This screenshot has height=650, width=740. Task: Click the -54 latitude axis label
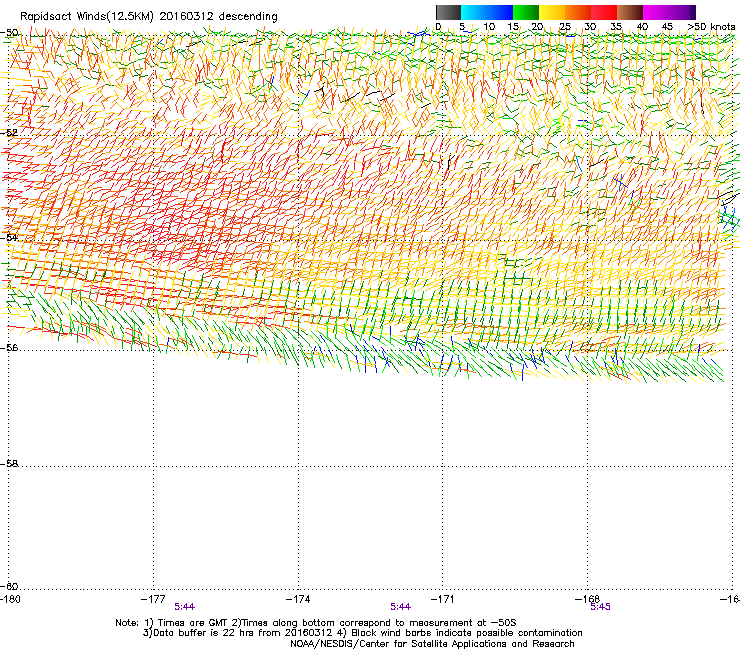pyautogui.click(x=9, y=238)
